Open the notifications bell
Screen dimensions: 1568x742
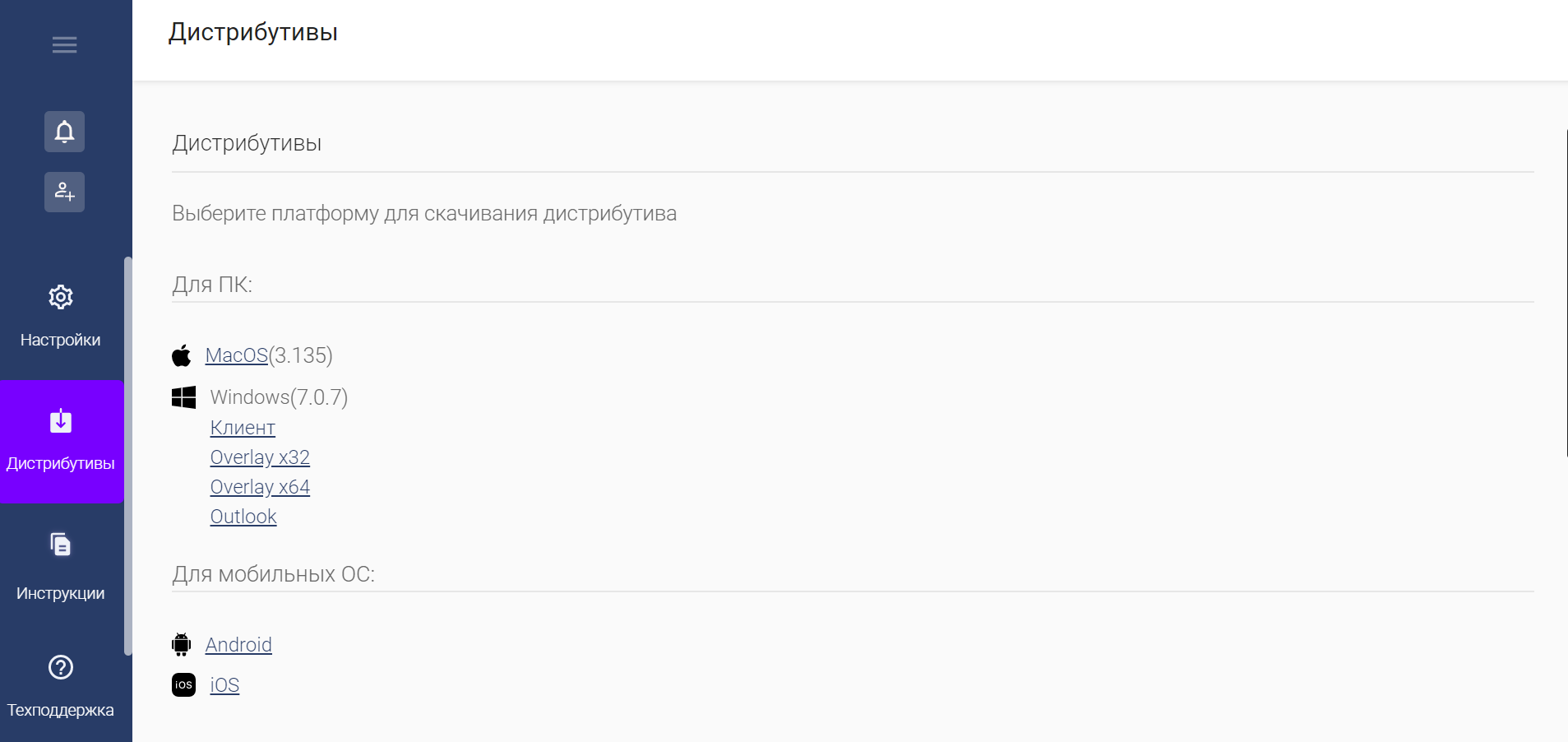64,132
